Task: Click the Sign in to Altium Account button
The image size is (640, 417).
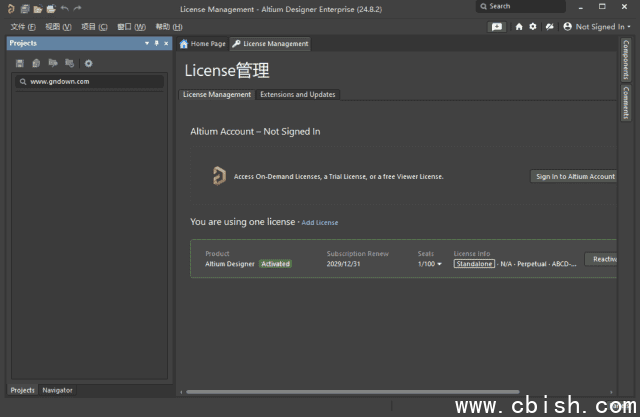Action: (x=575, y=177)
